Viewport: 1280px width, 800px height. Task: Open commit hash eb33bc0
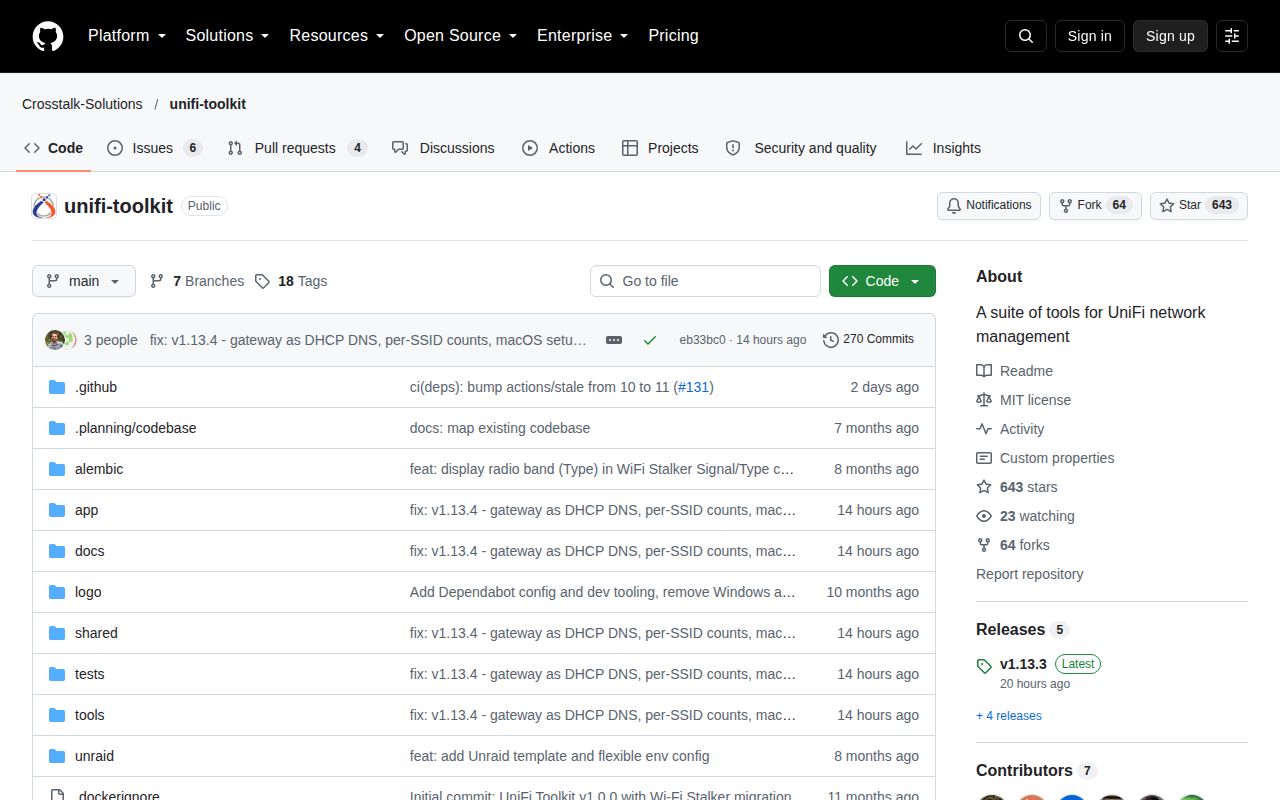(702, 340)
